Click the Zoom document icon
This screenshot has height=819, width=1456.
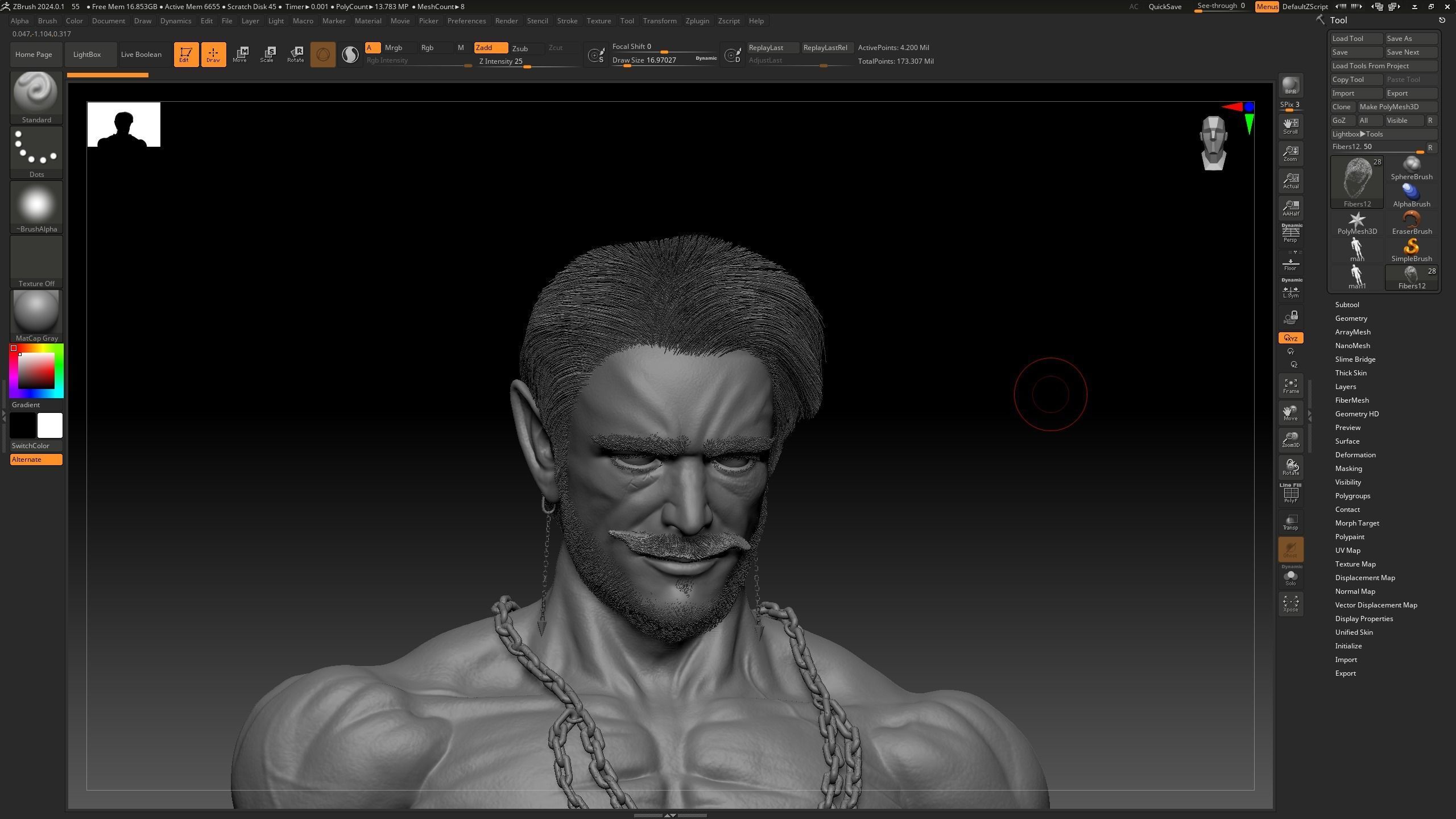click(x=1290, y=153)
